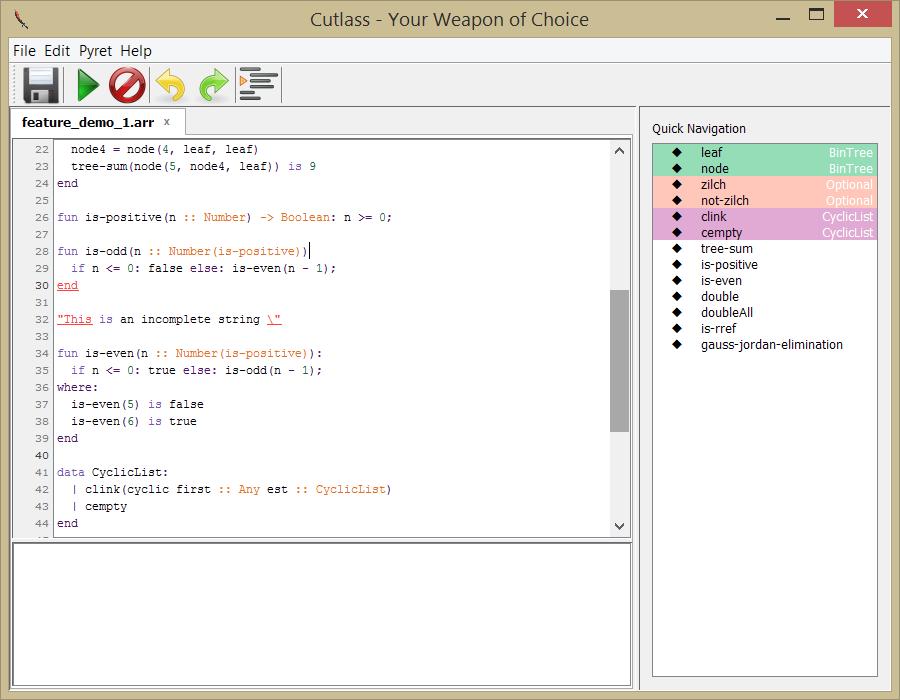Maximize the Cutlass window
This screenshot has height=700, width=900.
(816, 14)
